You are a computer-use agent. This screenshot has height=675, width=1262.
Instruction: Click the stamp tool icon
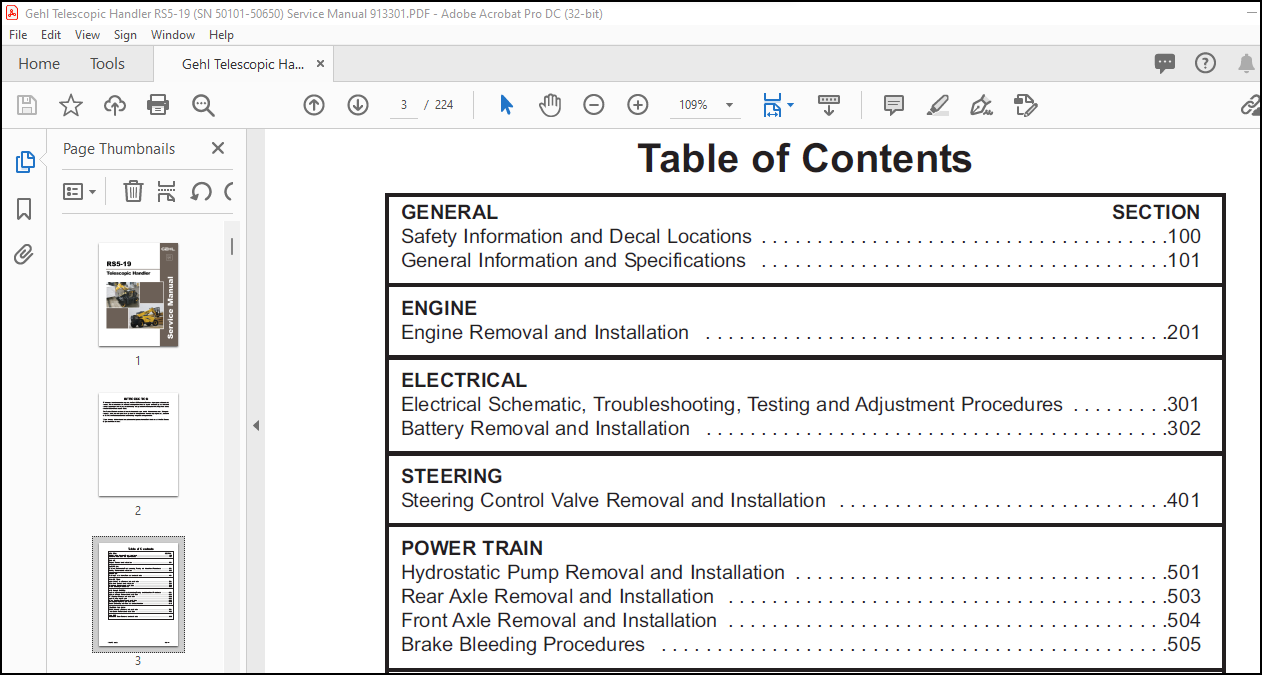tap(1025, 105)
